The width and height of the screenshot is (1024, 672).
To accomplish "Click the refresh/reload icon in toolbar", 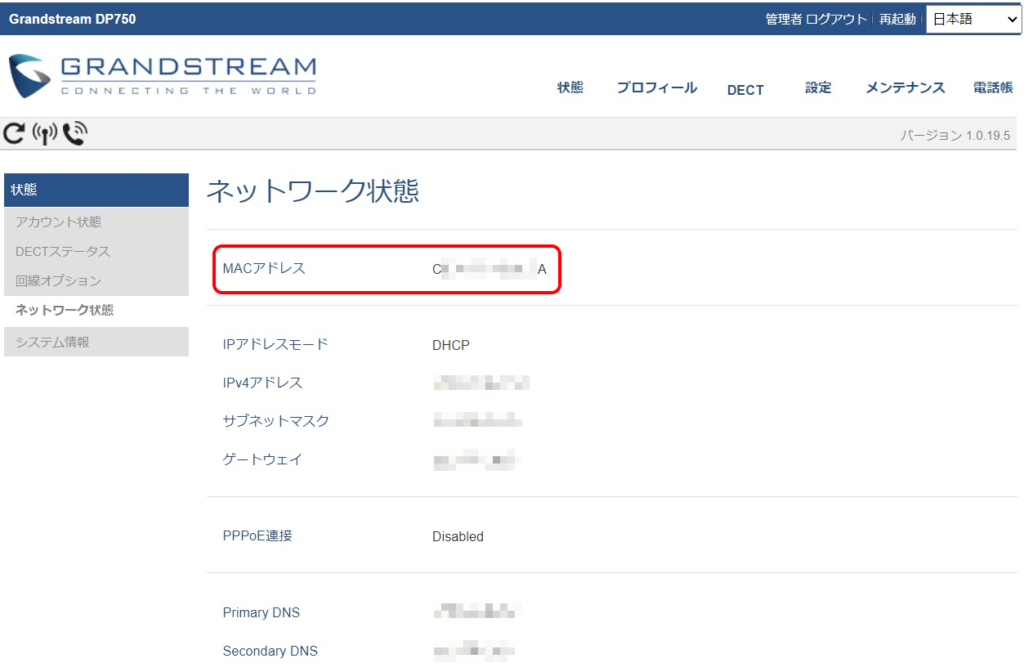I will (x=14, y=132).
